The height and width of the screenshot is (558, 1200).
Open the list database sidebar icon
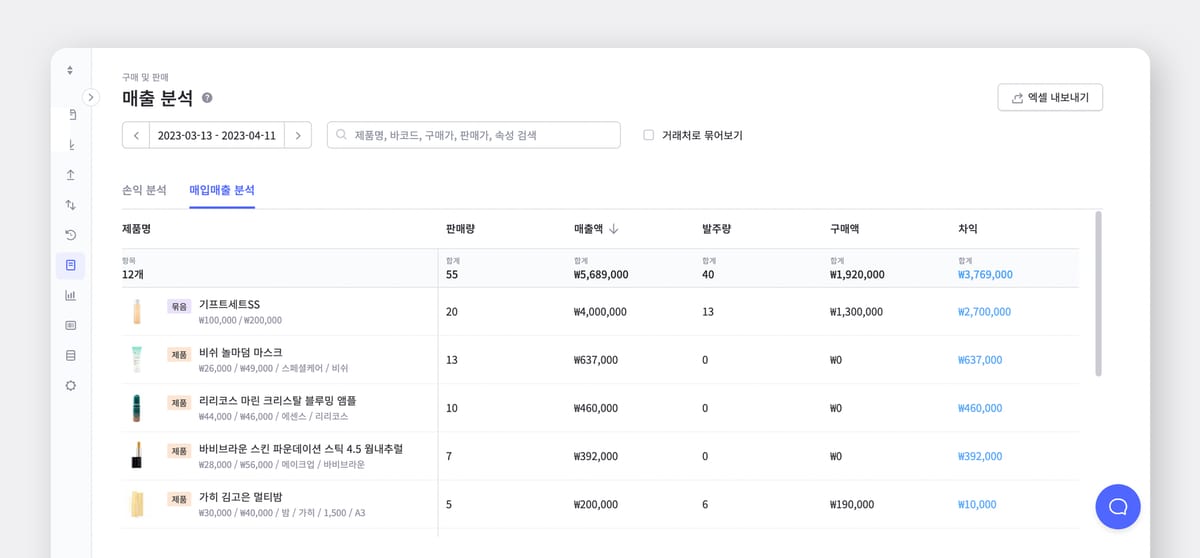[x=71, y=355]
